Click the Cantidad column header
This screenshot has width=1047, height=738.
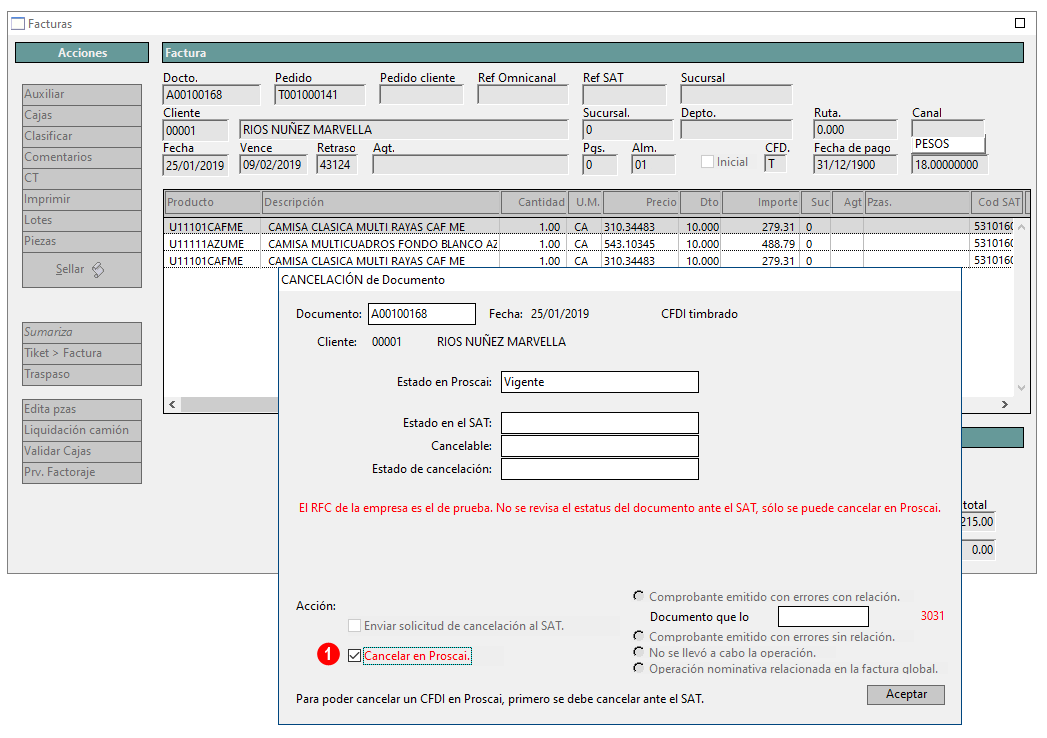point(534,202)
